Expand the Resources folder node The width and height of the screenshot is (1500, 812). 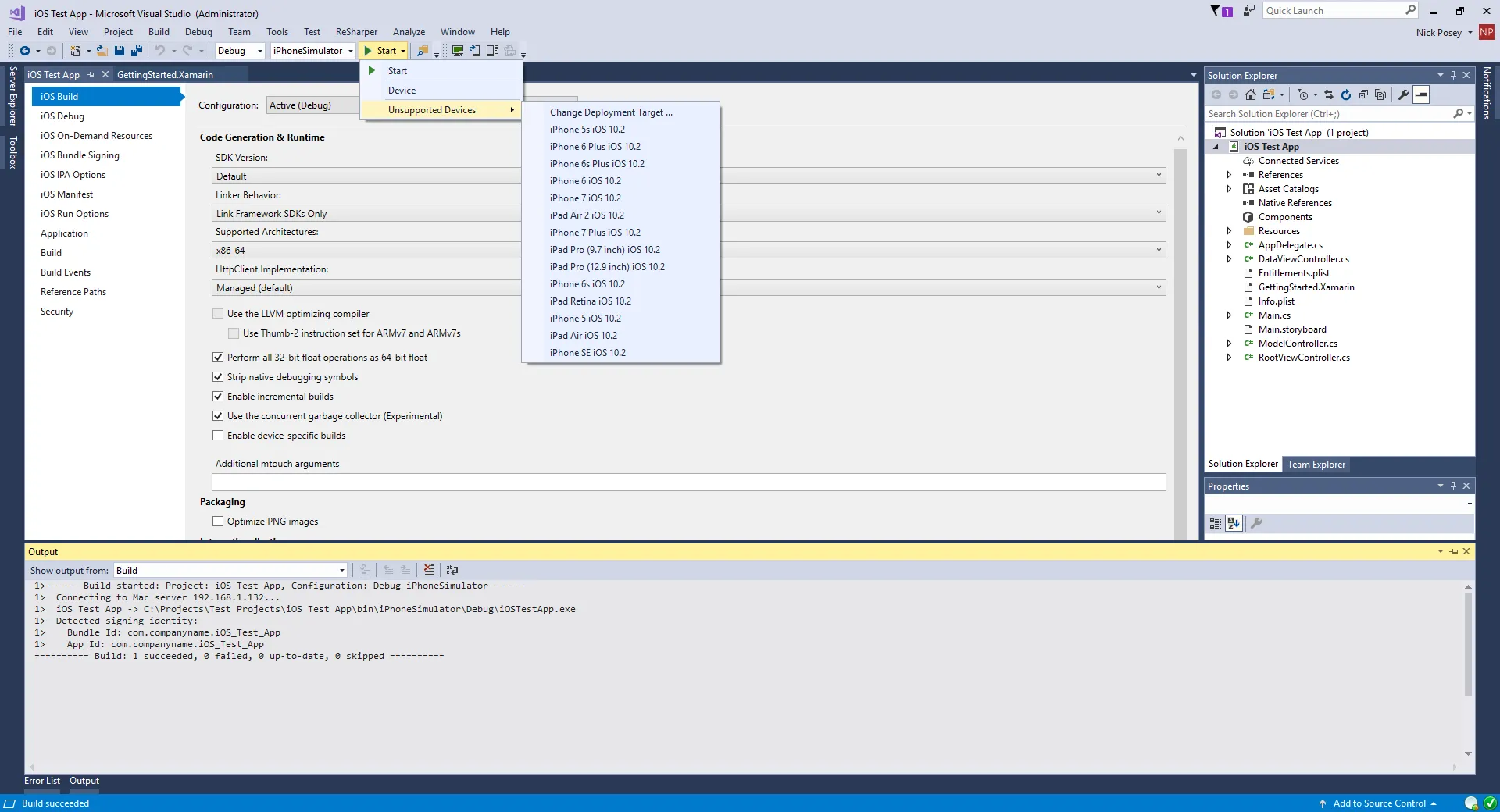pos(1229,231)
